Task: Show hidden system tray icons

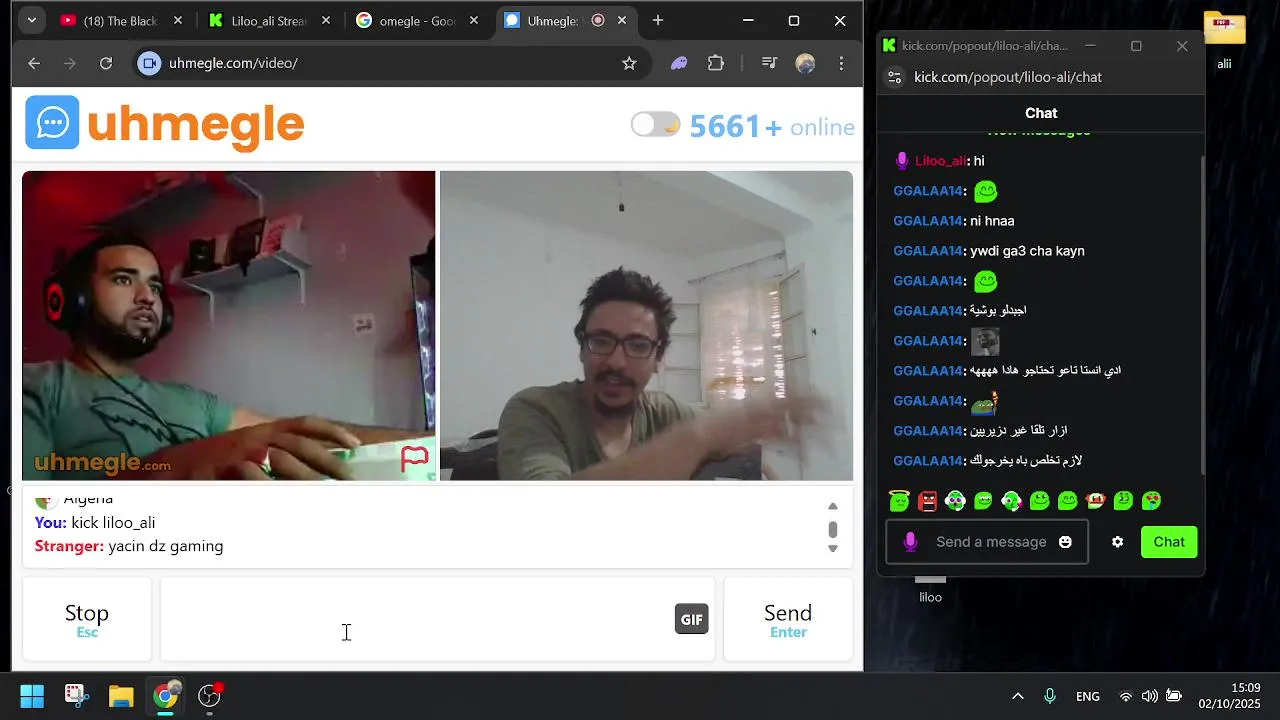Action: (x=1018, y=696)
